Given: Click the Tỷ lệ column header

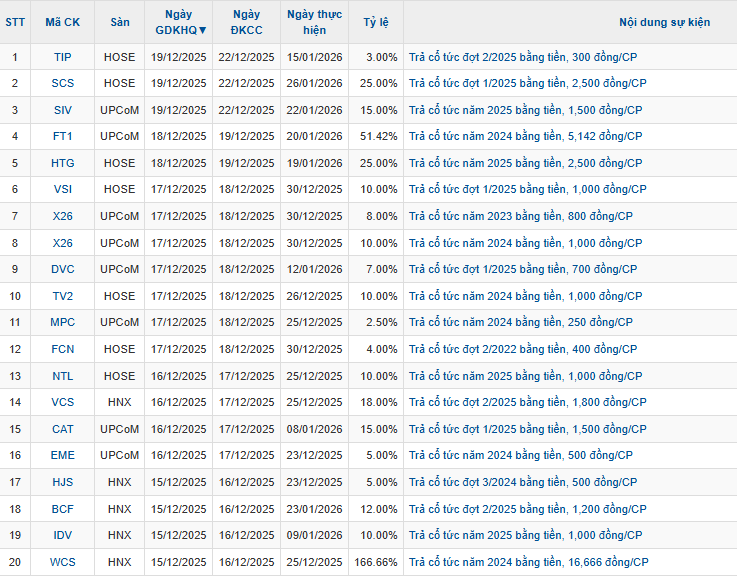Looking at the screenshot, I should pyautogui.click(x=376, y=22).
